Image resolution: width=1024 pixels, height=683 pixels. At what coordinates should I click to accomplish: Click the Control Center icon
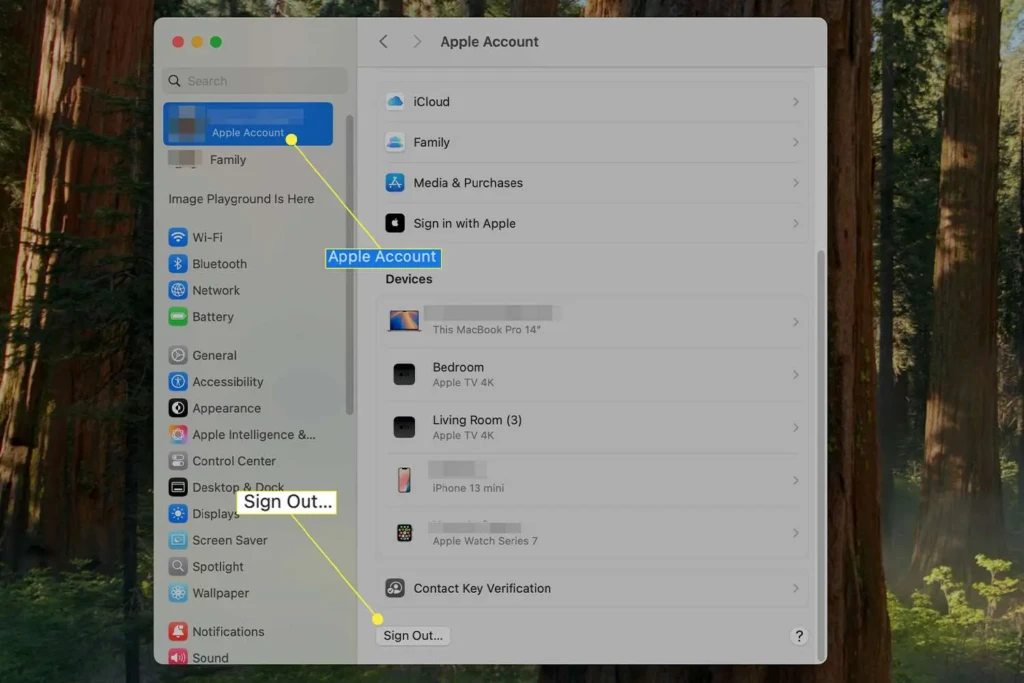tap(178, 461)
